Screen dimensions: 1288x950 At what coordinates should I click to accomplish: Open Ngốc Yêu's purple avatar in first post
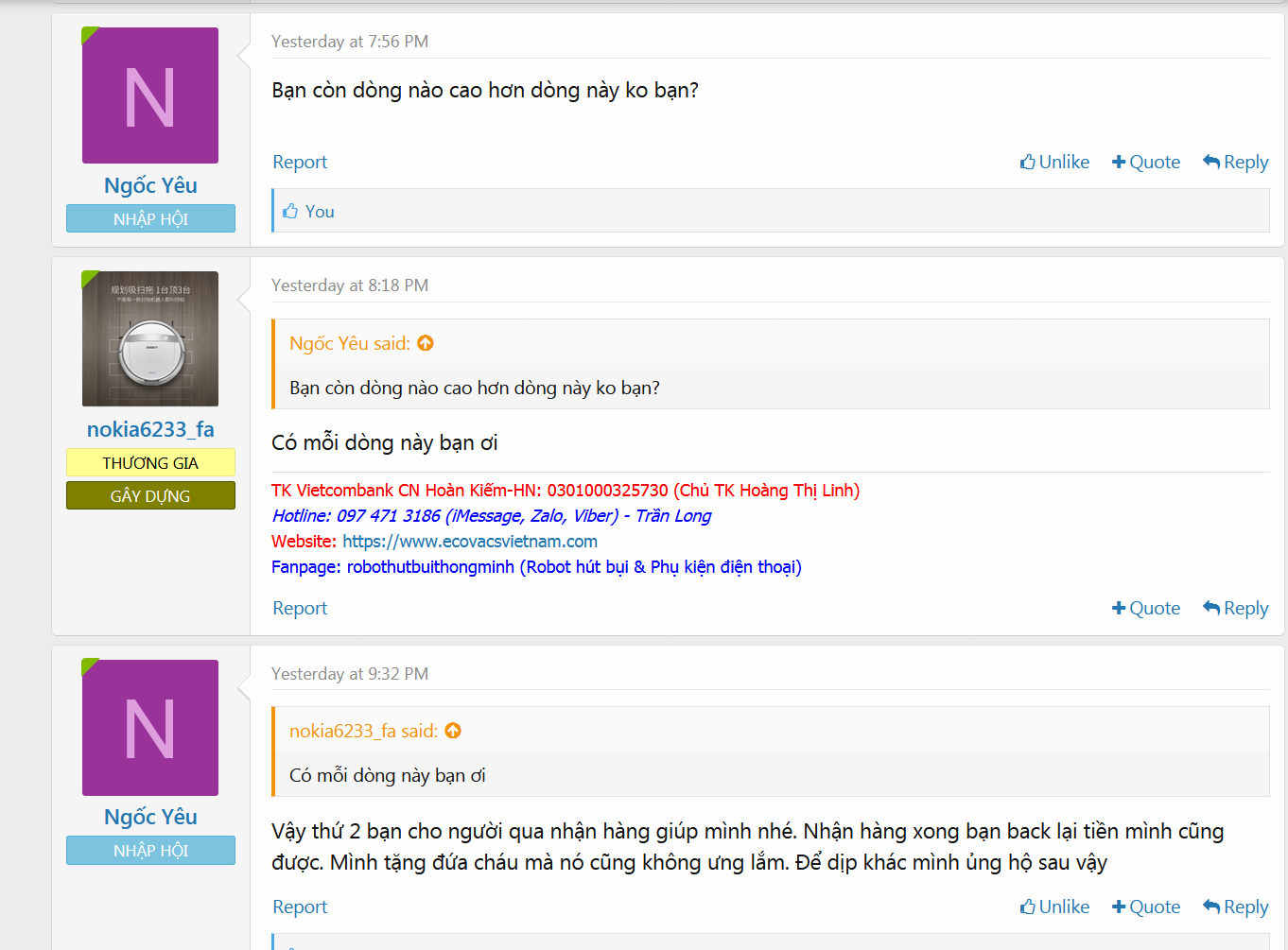pos(150,95)
